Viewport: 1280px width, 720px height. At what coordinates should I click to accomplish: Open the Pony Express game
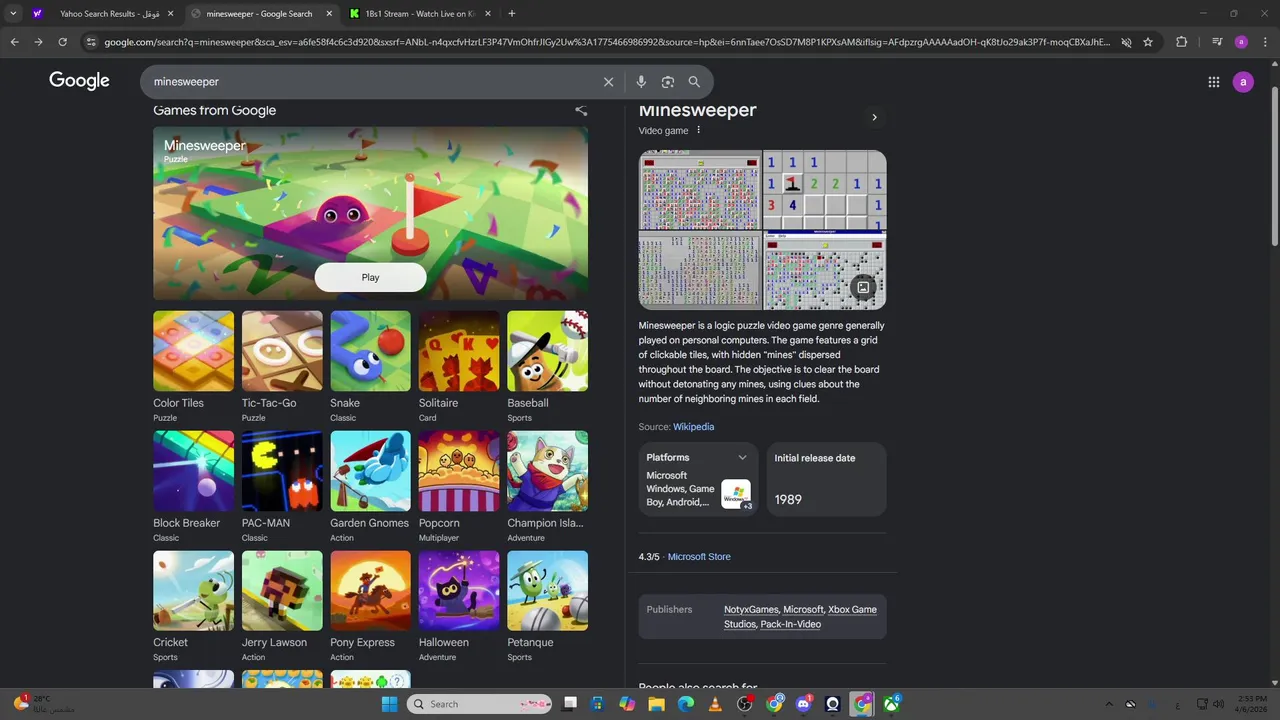[370, 591]
